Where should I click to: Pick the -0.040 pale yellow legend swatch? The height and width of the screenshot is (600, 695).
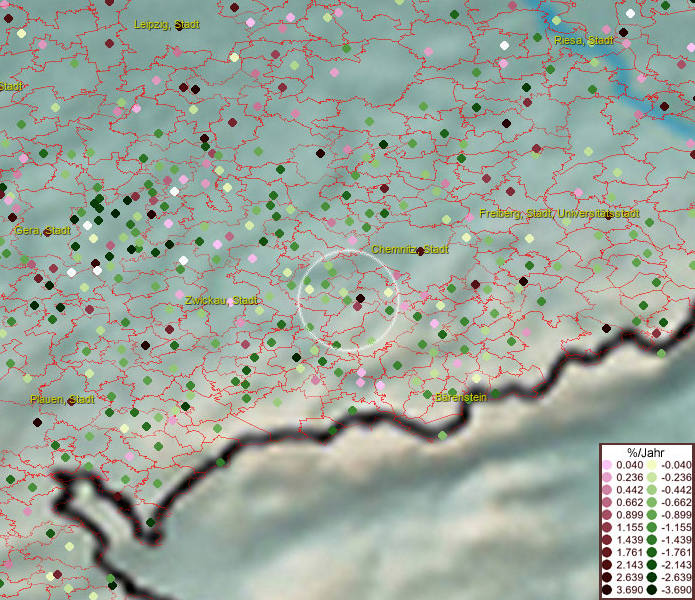tap(652, 465)
